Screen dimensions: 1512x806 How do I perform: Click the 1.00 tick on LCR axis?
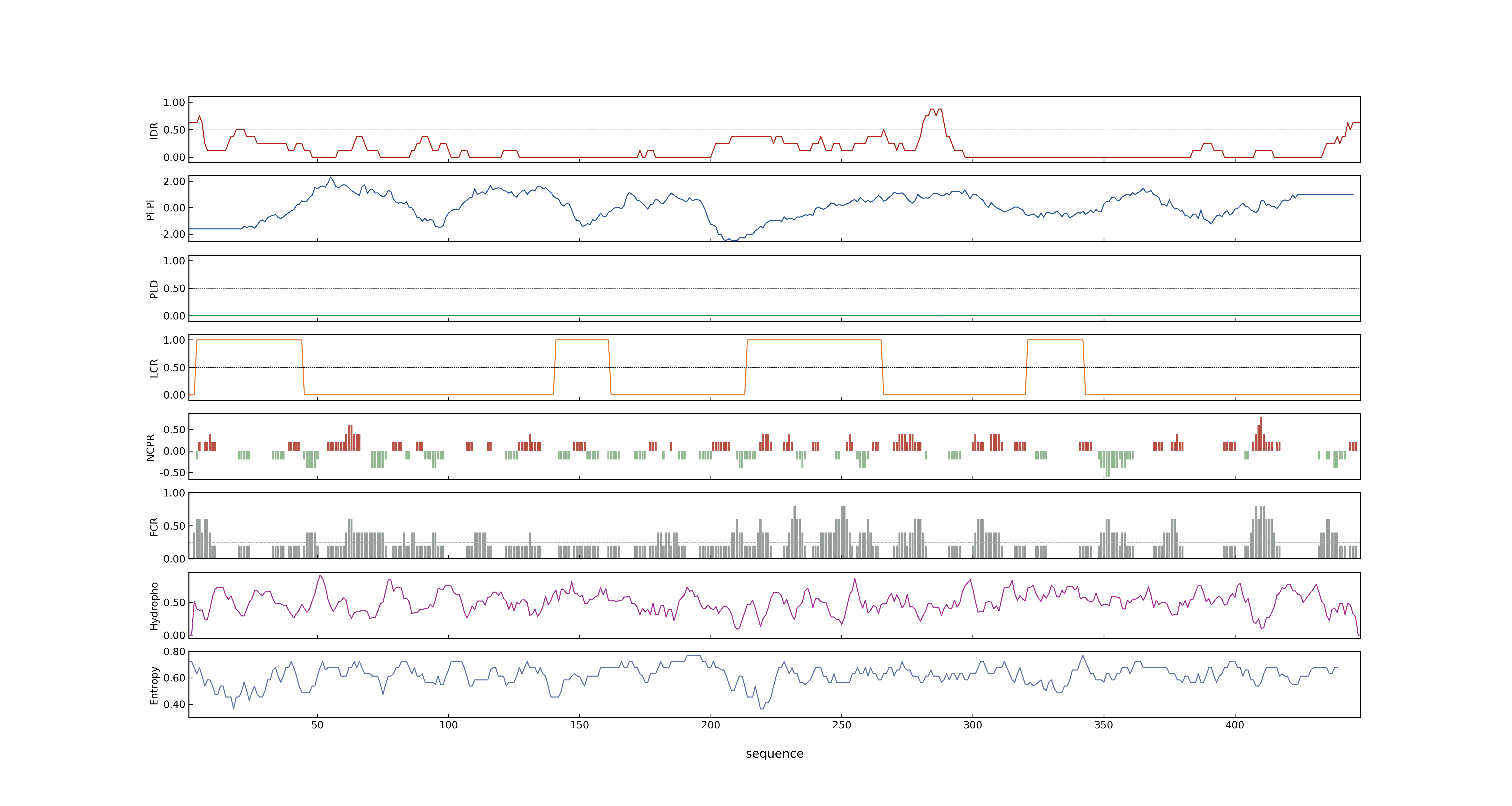[174, 340]
